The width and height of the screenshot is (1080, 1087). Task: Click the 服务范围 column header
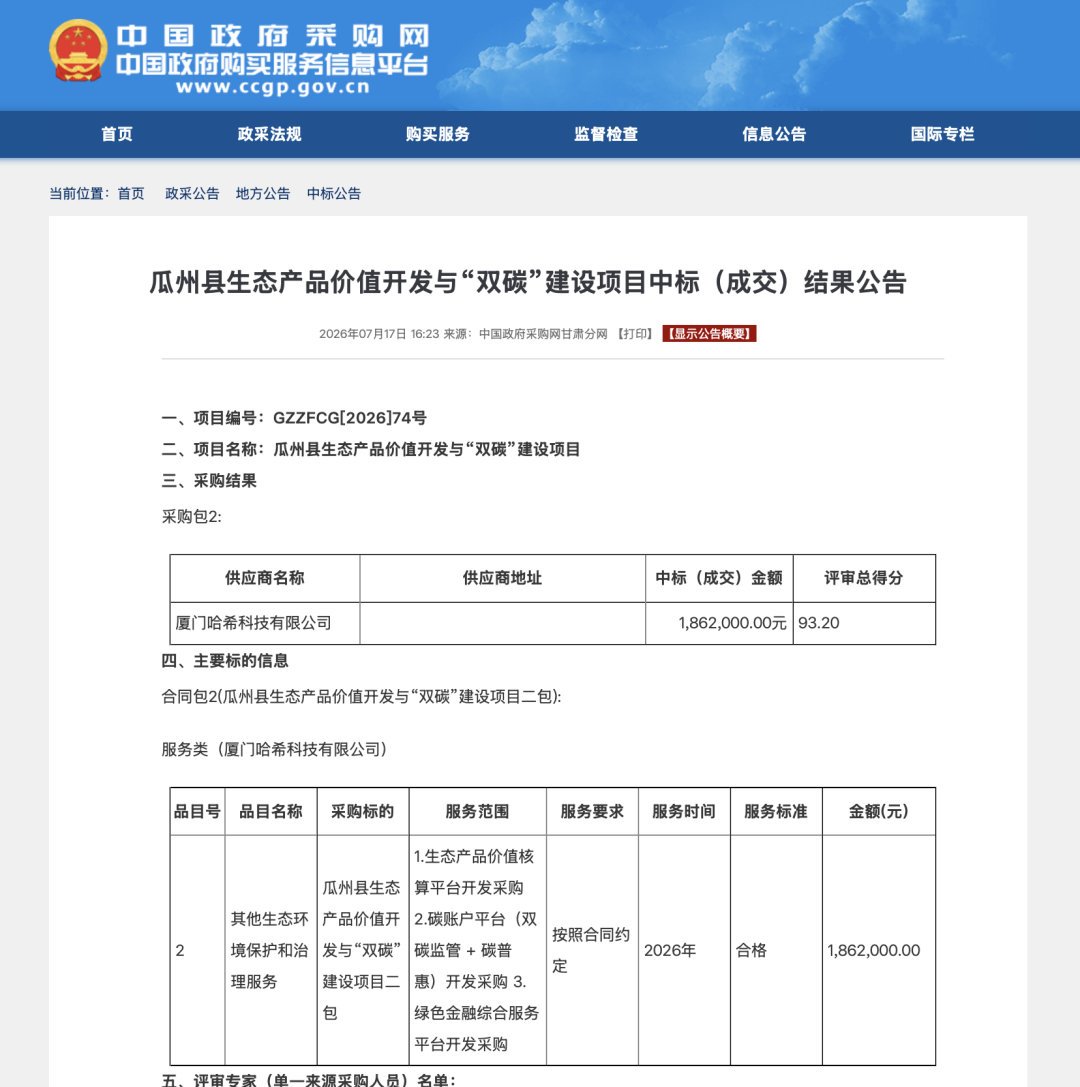click(x=478, y=812)
